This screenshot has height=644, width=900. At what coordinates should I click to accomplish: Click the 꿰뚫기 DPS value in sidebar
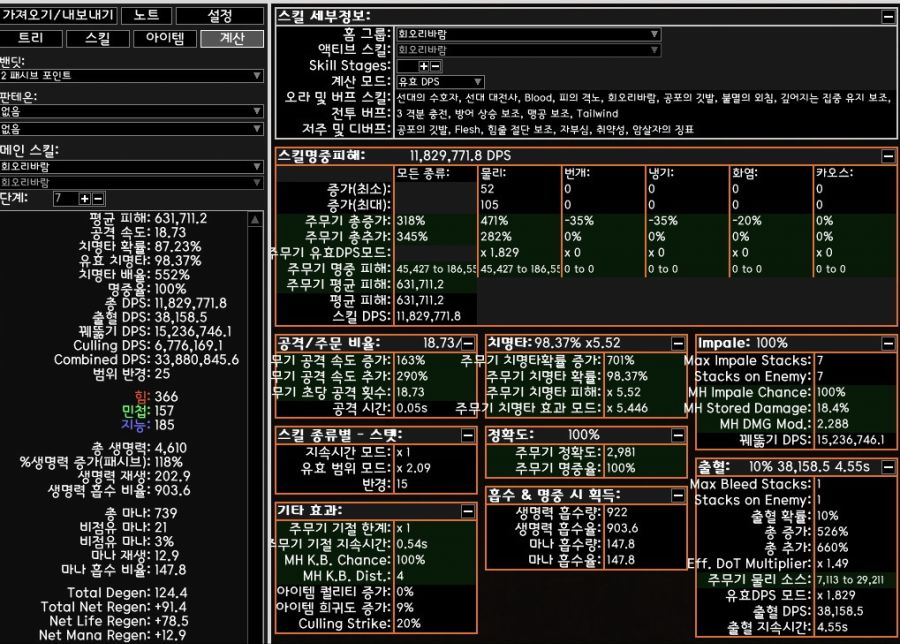pos(193,332)
